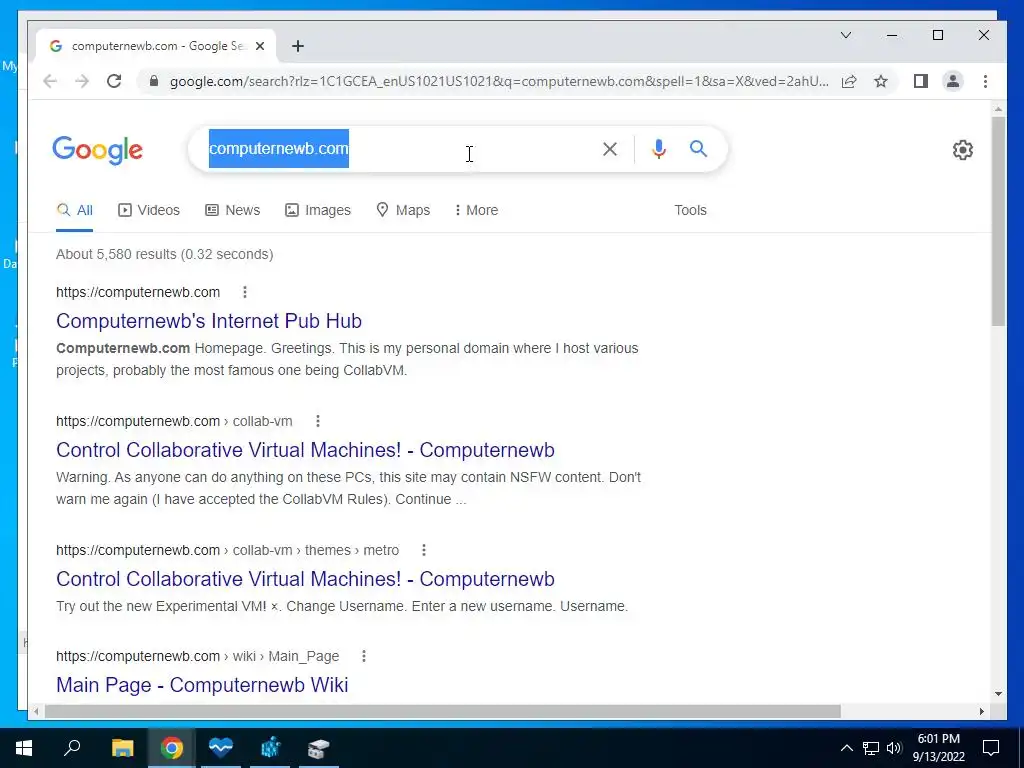The width and height of the screenshot is (1024, 768).
Task: Open the blue heartbeat app in the taskbar
Action: pyautogui.click(x=221, y=748)
